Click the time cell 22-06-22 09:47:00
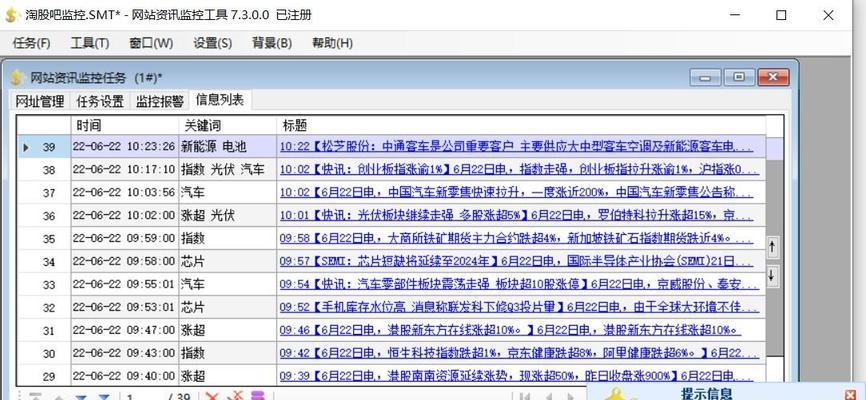The height and width of the screenshot is (400, 866). (x=125, y=330)
